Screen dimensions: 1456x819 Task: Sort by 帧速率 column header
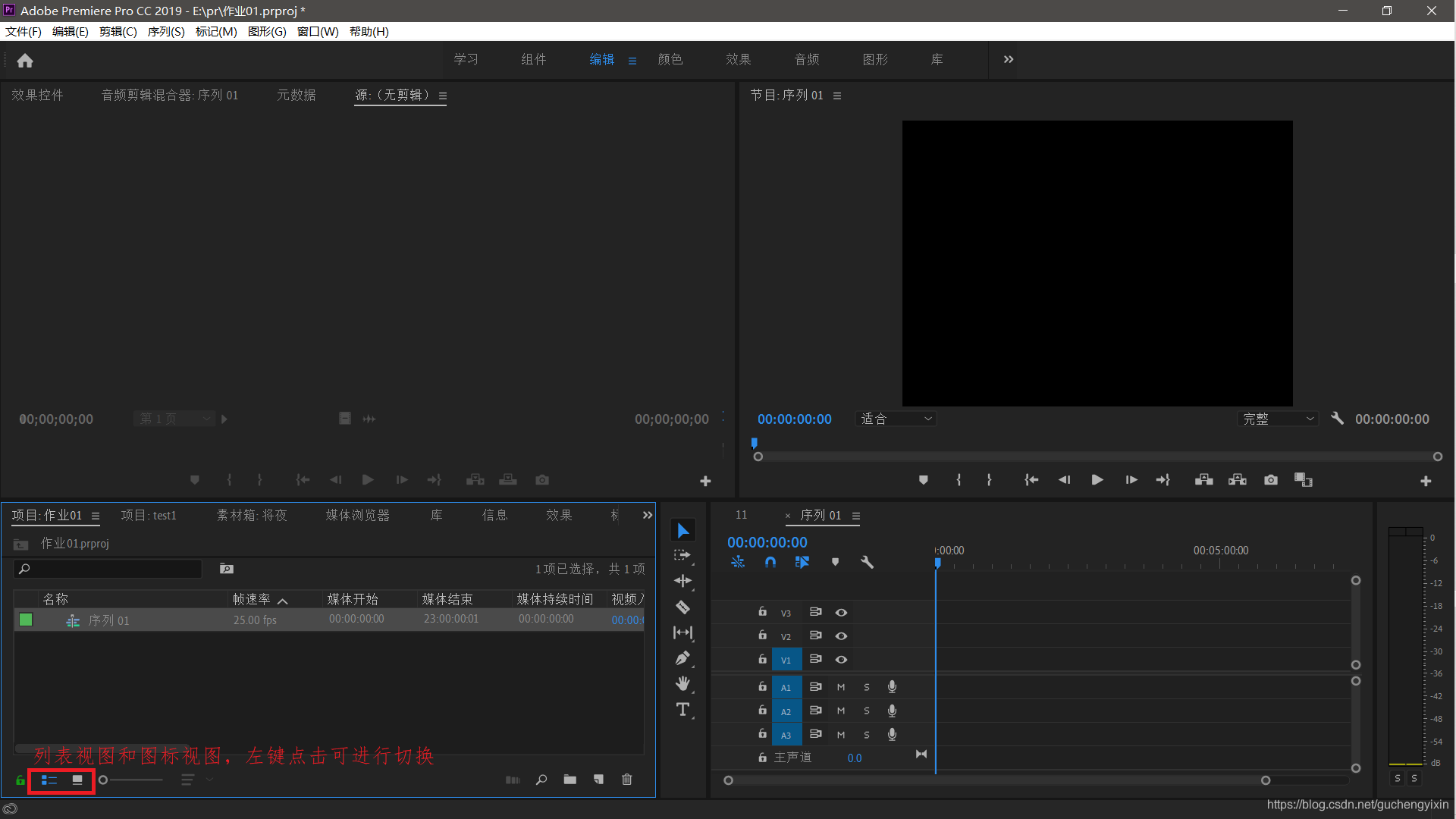click(x=252, y=599)
